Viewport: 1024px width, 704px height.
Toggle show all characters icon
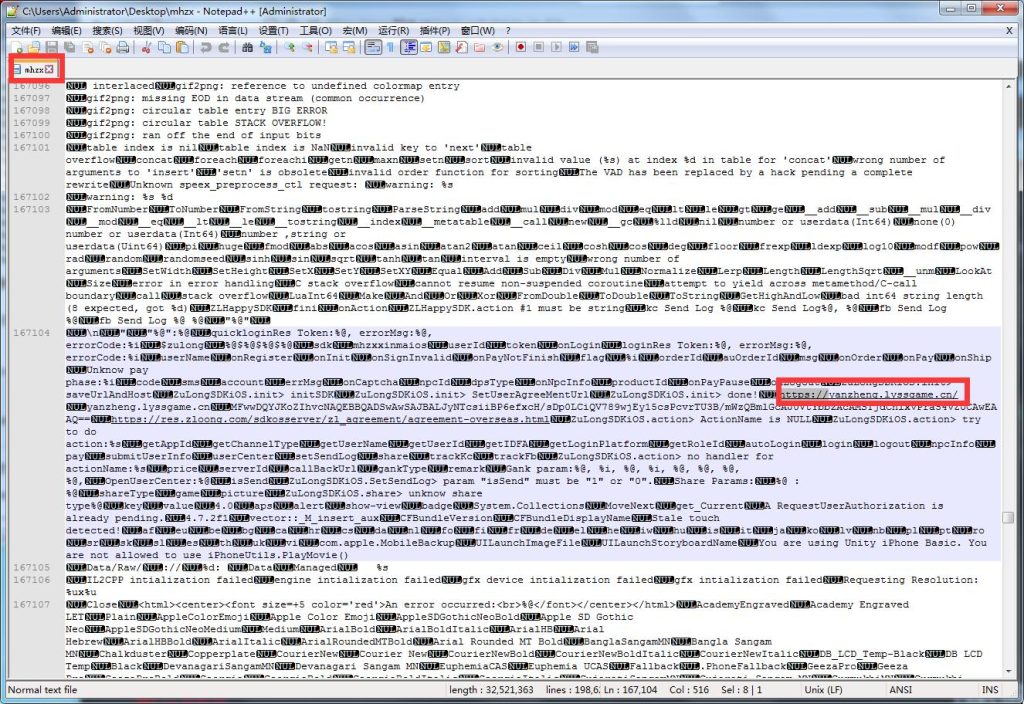coord(391,47)
